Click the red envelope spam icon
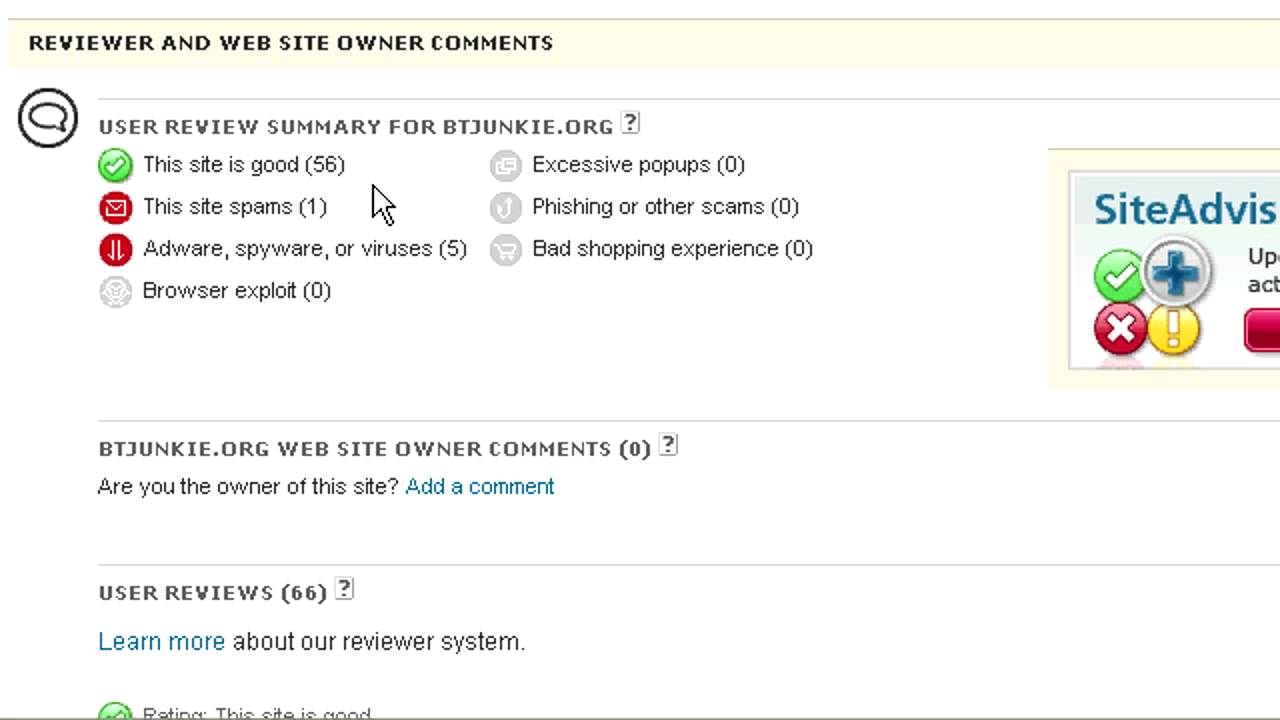1280x720 pixels. point(115,207)
